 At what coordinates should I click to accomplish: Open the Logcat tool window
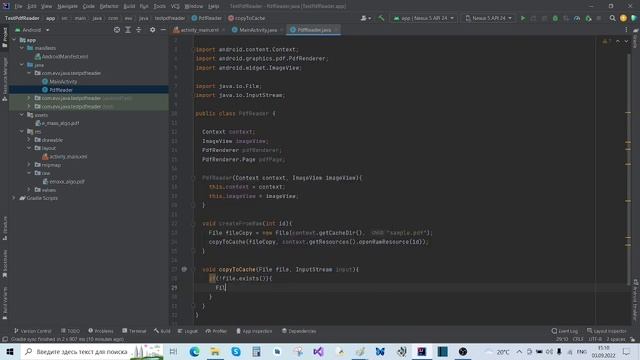[x=188, y=331]
